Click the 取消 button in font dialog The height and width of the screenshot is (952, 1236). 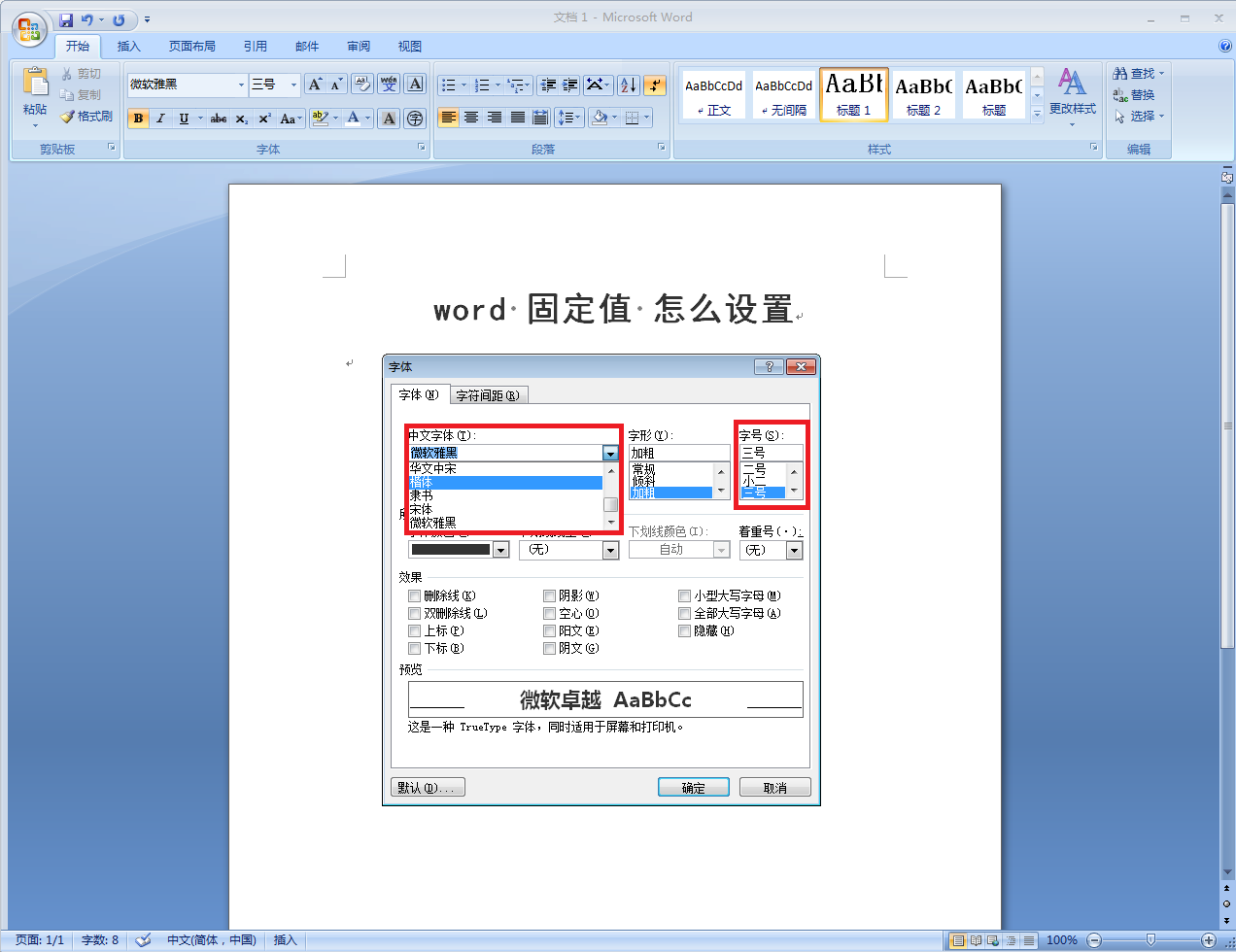point(774,788)
